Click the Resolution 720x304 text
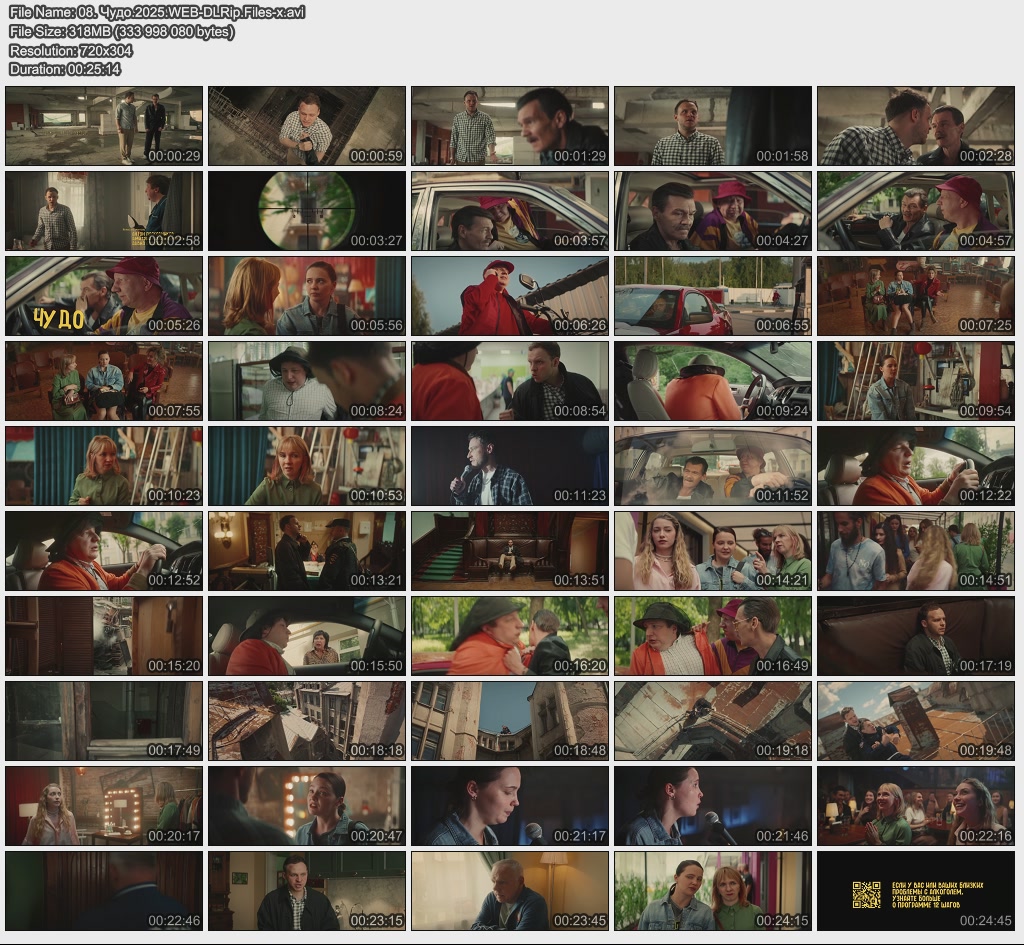The image size is (1024, 945). 71,50
